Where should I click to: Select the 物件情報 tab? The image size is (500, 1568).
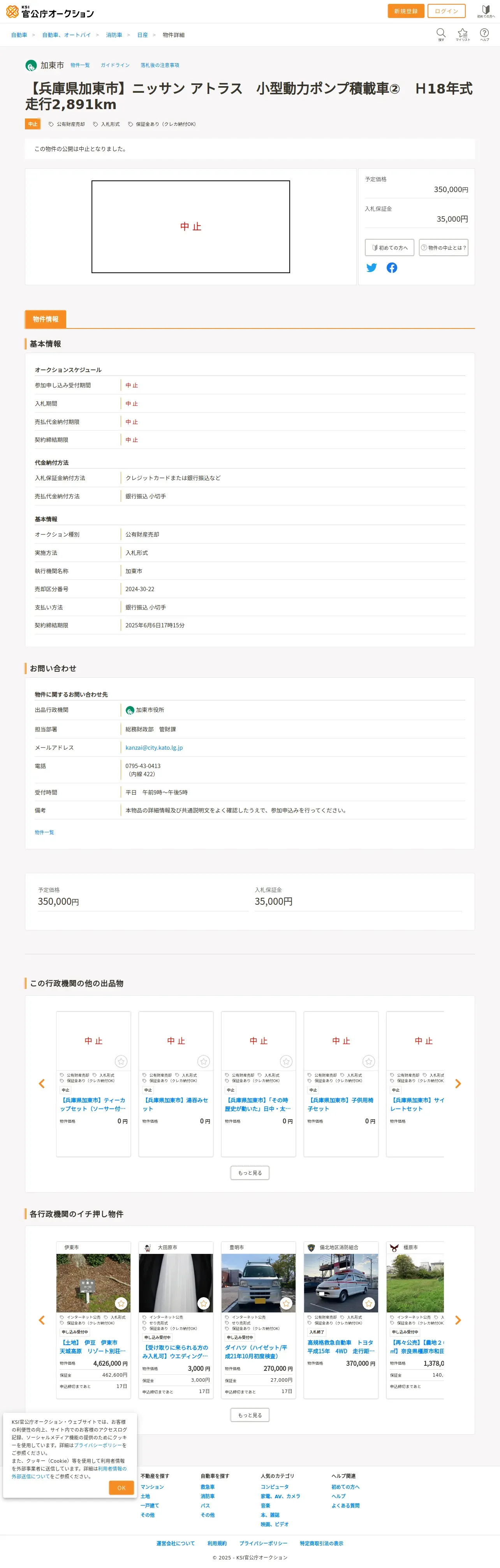[45, 319]
